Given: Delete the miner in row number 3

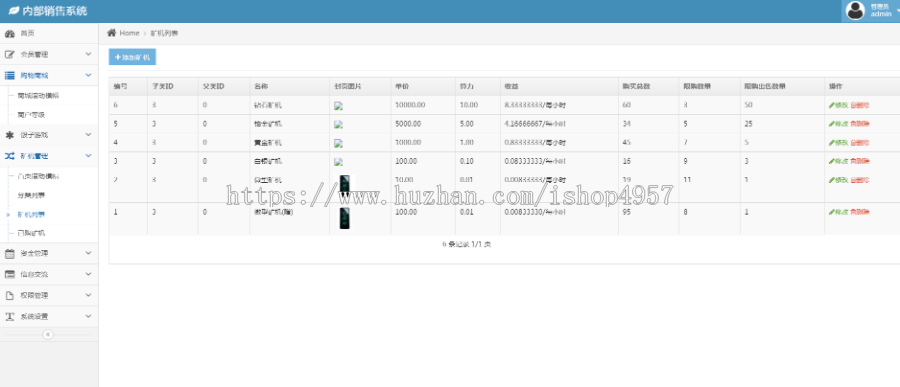Looking at the screenshot, I should [860, 162].
